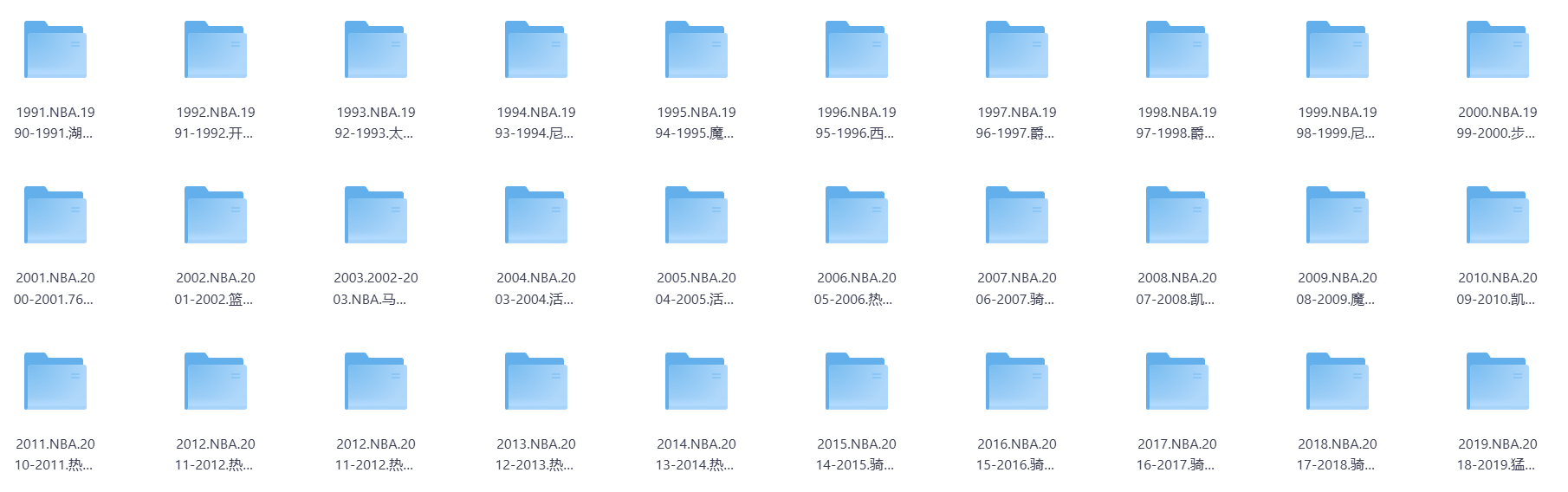This screenshot has width=1568, height=492.
Task: Click the 2002.NBA.2001-2002 folder name label
Action: [216, 288]
